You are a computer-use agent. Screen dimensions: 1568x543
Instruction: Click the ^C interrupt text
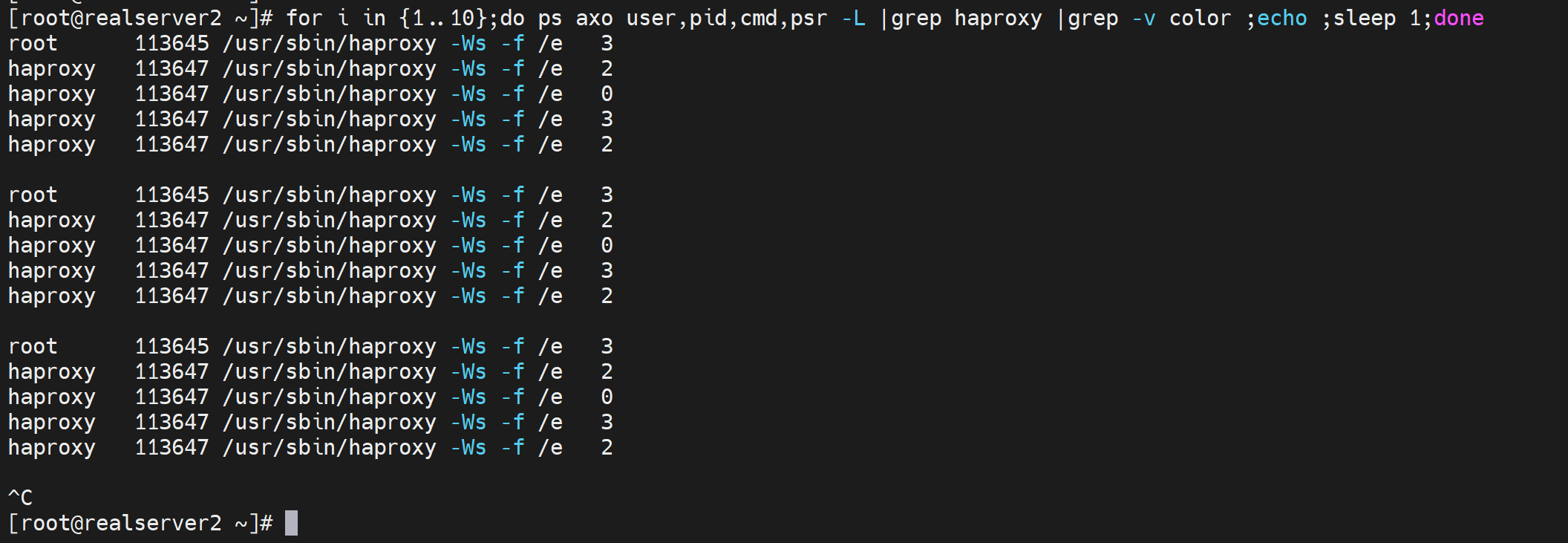point(20,498)
